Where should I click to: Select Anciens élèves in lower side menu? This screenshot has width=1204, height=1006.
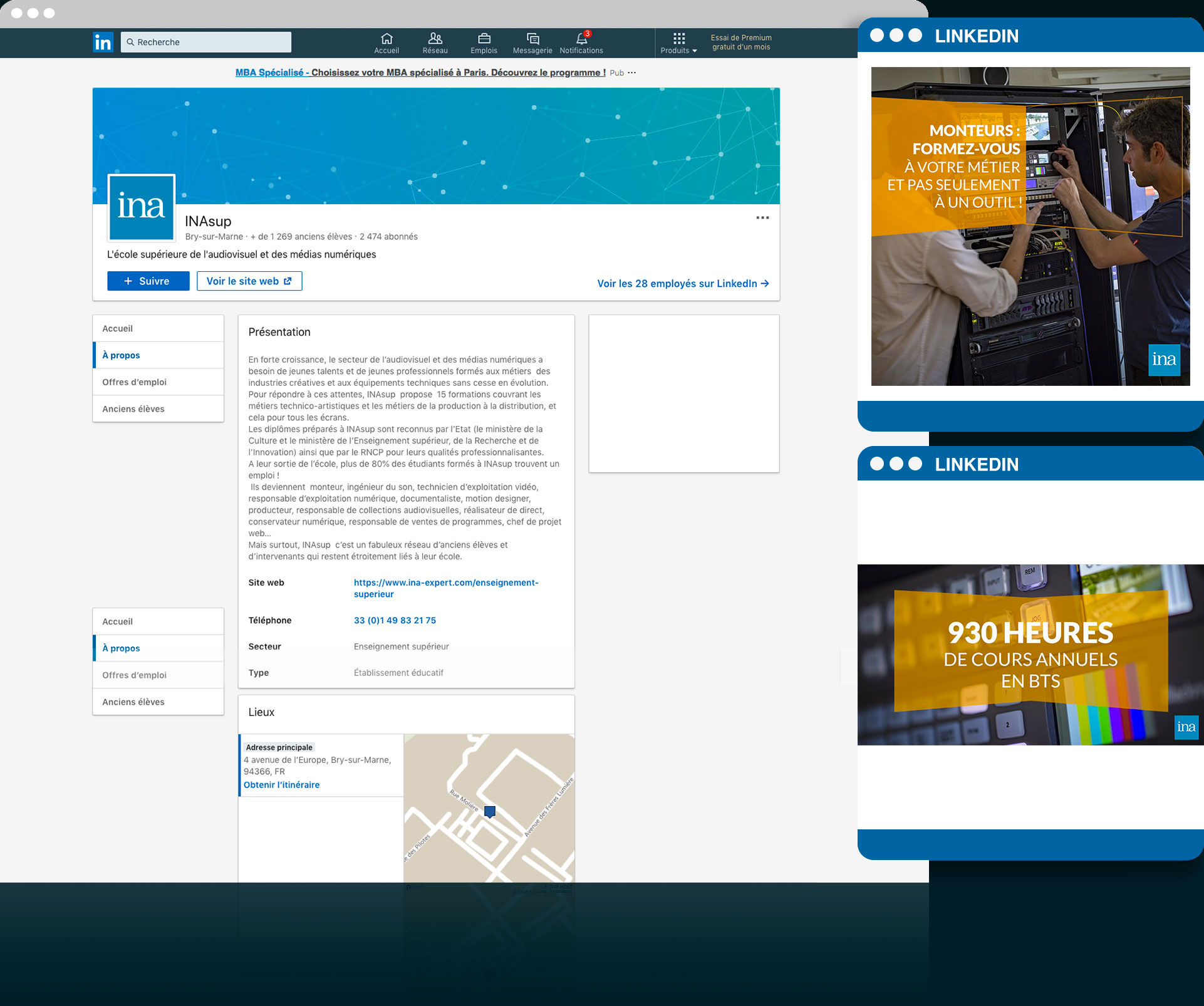click(158, 702)
